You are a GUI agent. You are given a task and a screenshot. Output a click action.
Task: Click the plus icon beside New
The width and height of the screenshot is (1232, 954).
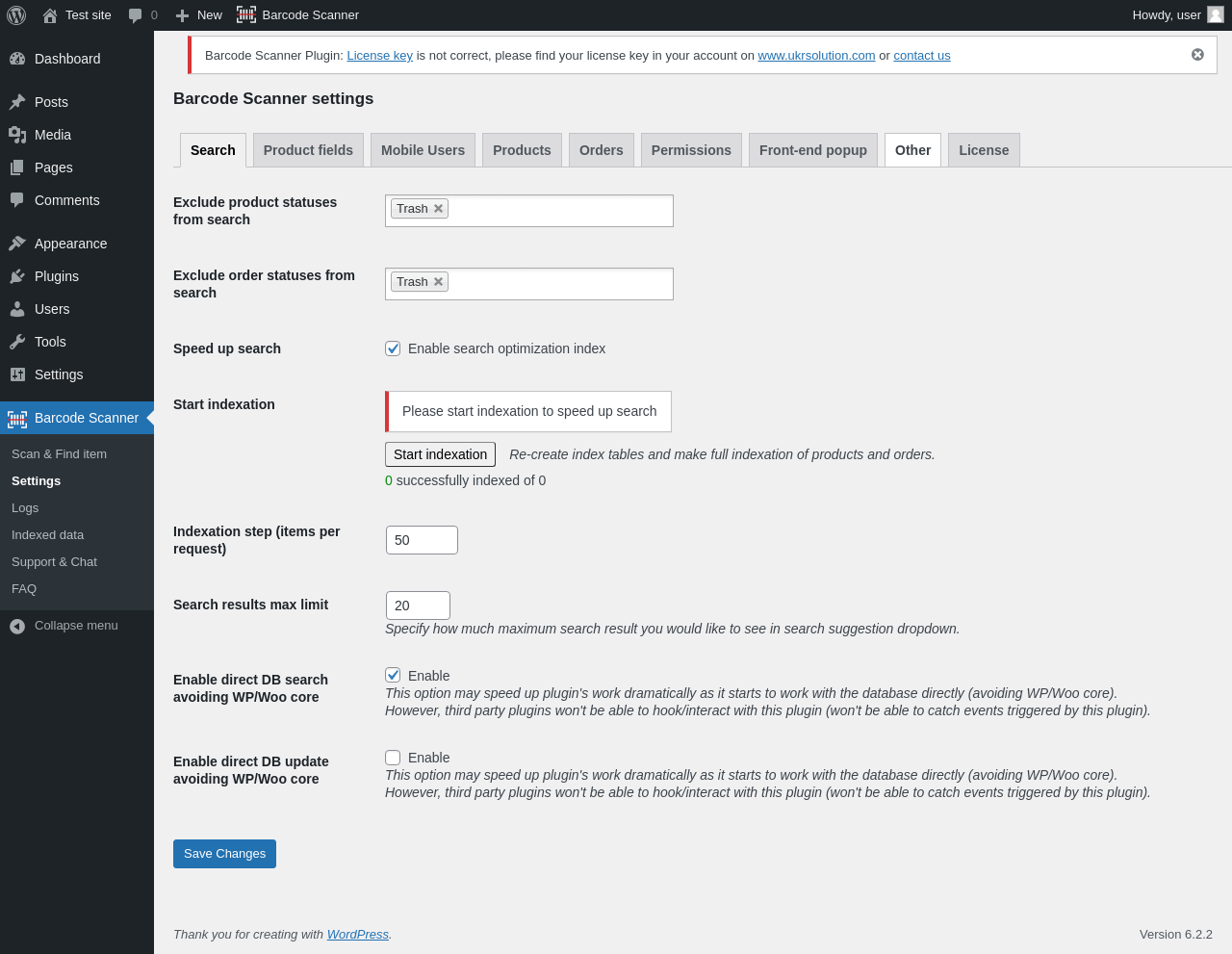coord(182,15)
